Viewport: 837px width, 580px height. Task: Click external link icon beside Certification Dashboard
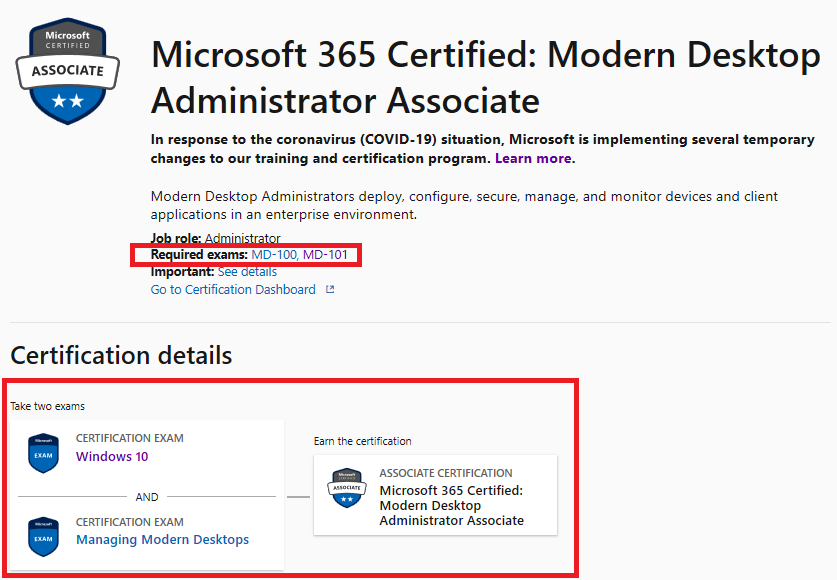(x=330, y=289)
